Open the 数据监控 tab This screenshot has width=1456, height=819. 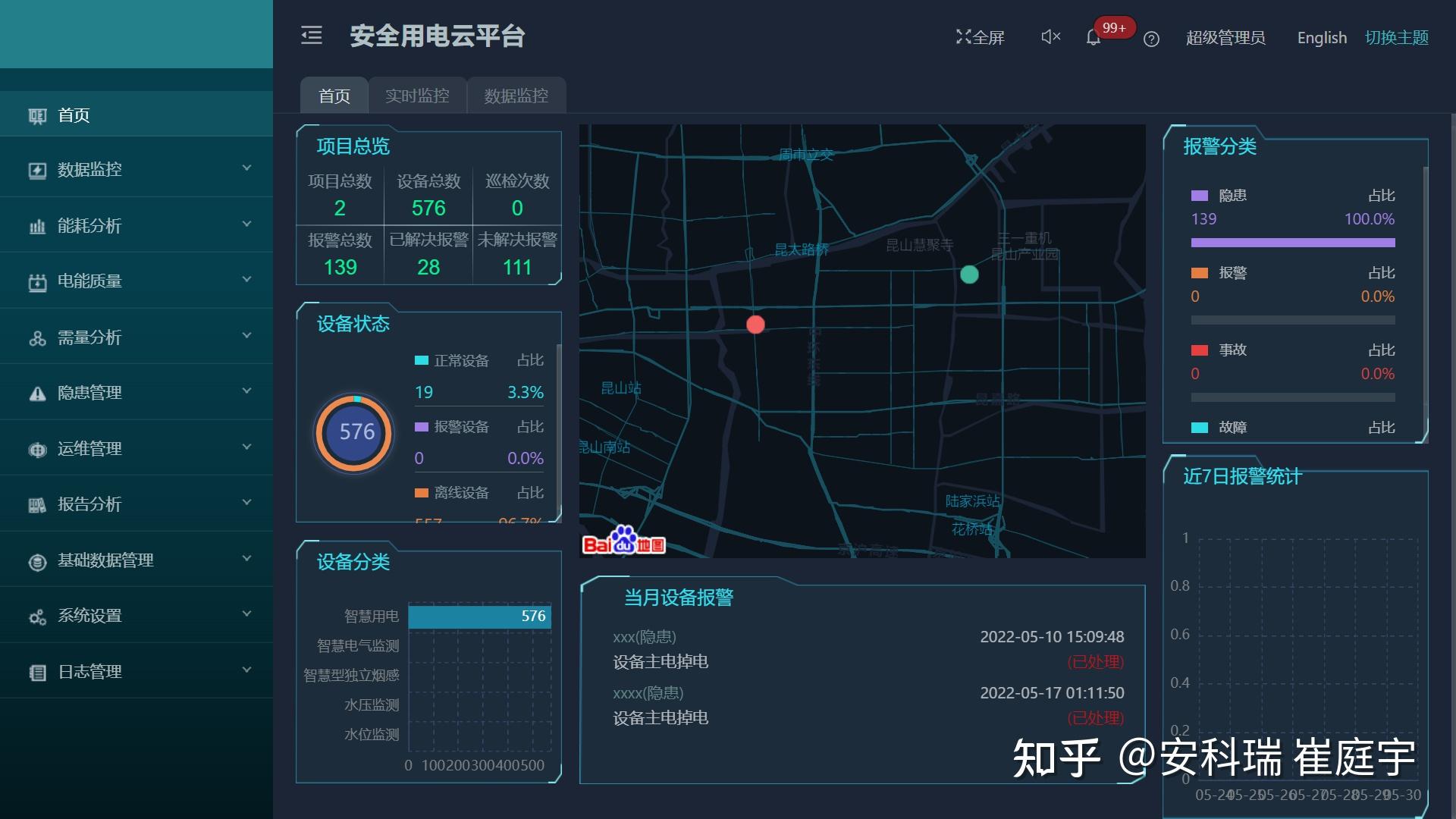pyautogui.click(x=516, y=96)
